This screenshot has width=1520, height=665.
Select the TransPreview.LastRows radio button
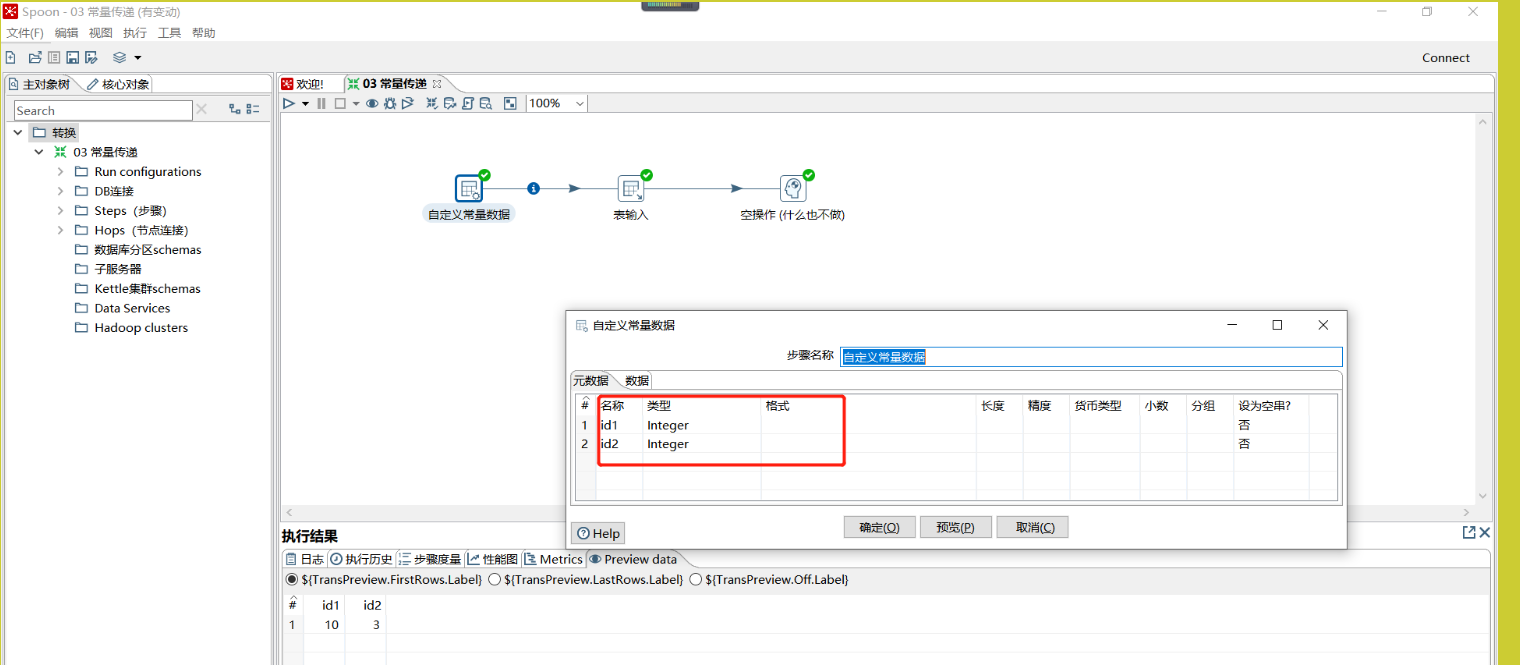pyautogui.click(x=494, y=580)
